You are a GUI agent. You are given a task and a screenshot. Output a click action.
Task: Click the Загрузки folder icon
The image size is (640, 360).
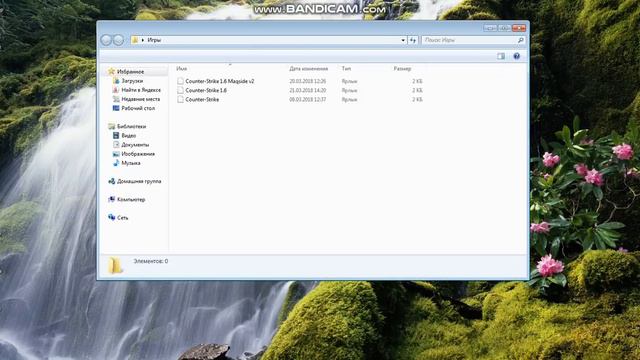pyautogui.click(x=116, y=81)
